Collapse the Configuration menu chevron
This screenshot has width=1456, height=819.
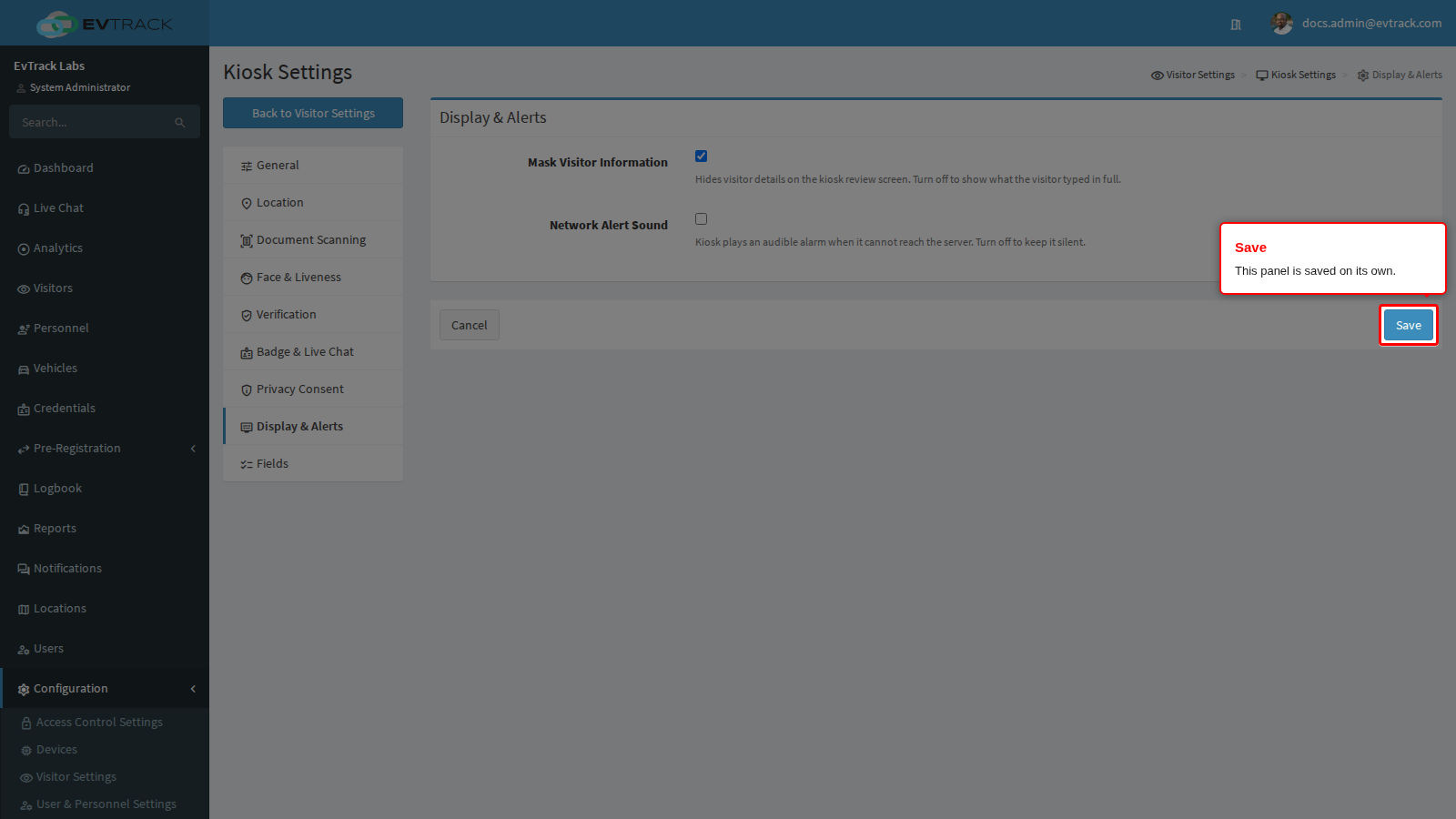coord(193,689)
